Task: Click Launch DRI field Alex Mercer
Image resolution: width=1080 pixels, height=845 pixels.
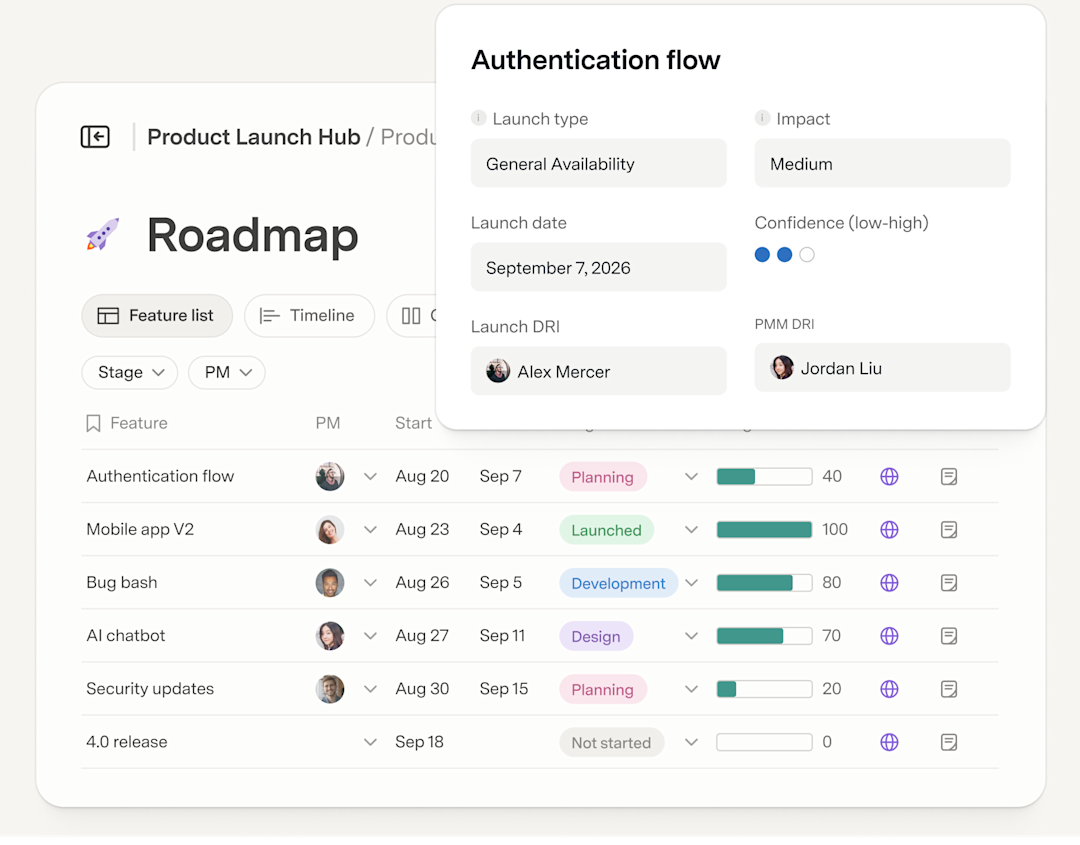Action: [x=599, y=371]
